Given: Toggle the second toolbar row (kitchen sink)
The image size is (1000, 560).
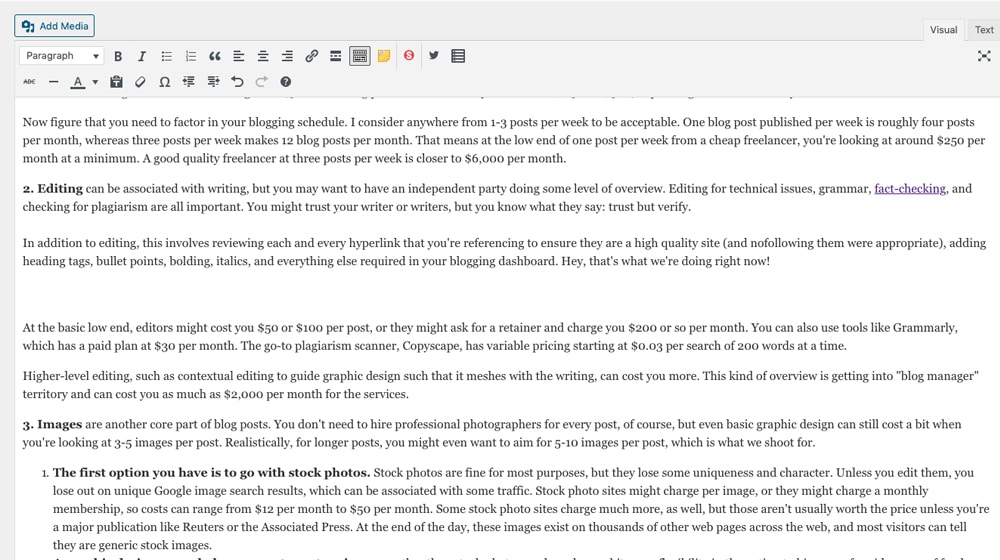Looking at the screenshot, I should (x=360, y=56).
